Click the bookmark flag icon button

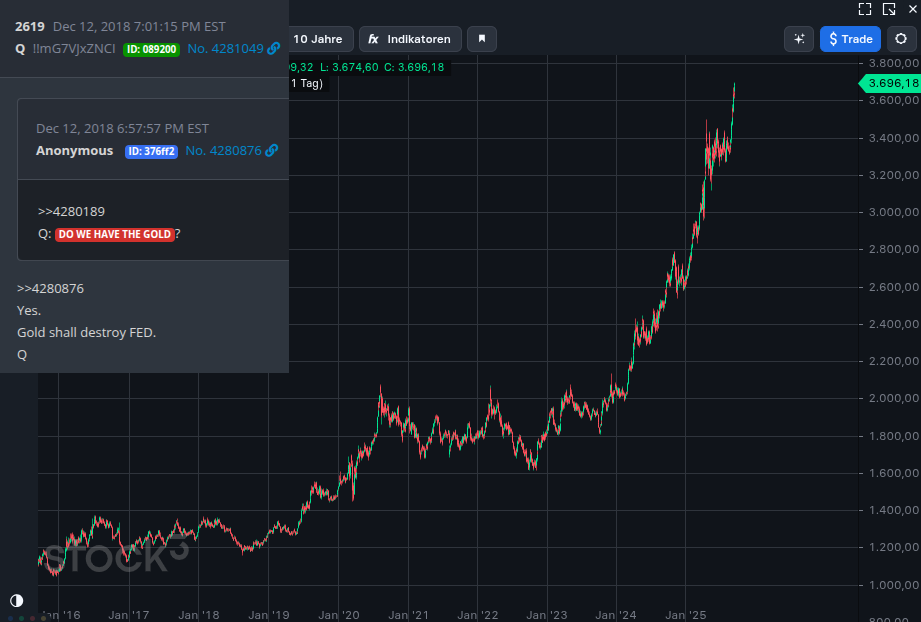(x=482, y=39)
